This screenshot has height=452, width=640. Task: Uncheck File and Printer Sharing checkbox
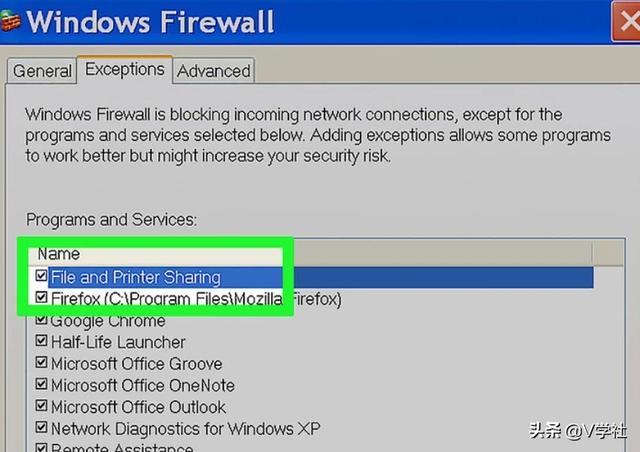coord(41,276)
